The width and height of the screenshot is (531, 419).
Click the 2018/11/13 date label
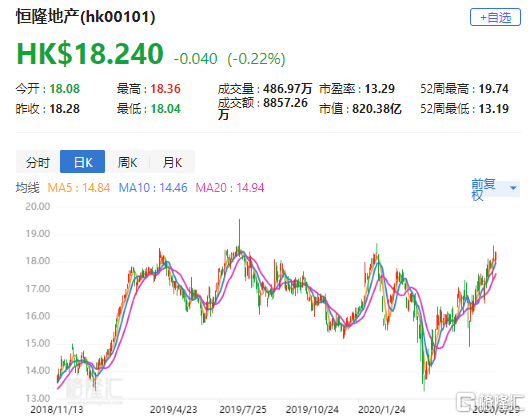click(57, 410)
